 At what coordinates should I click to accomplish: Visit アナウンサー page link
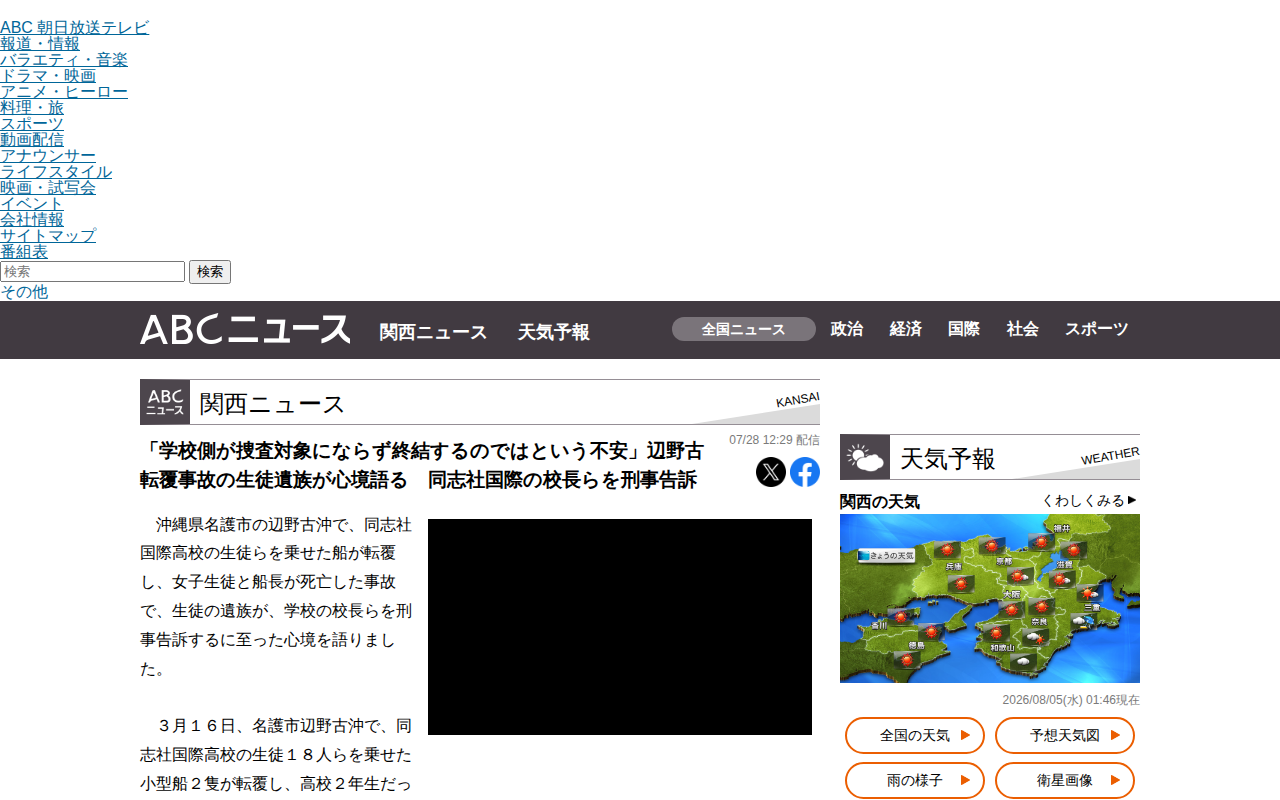48,156
